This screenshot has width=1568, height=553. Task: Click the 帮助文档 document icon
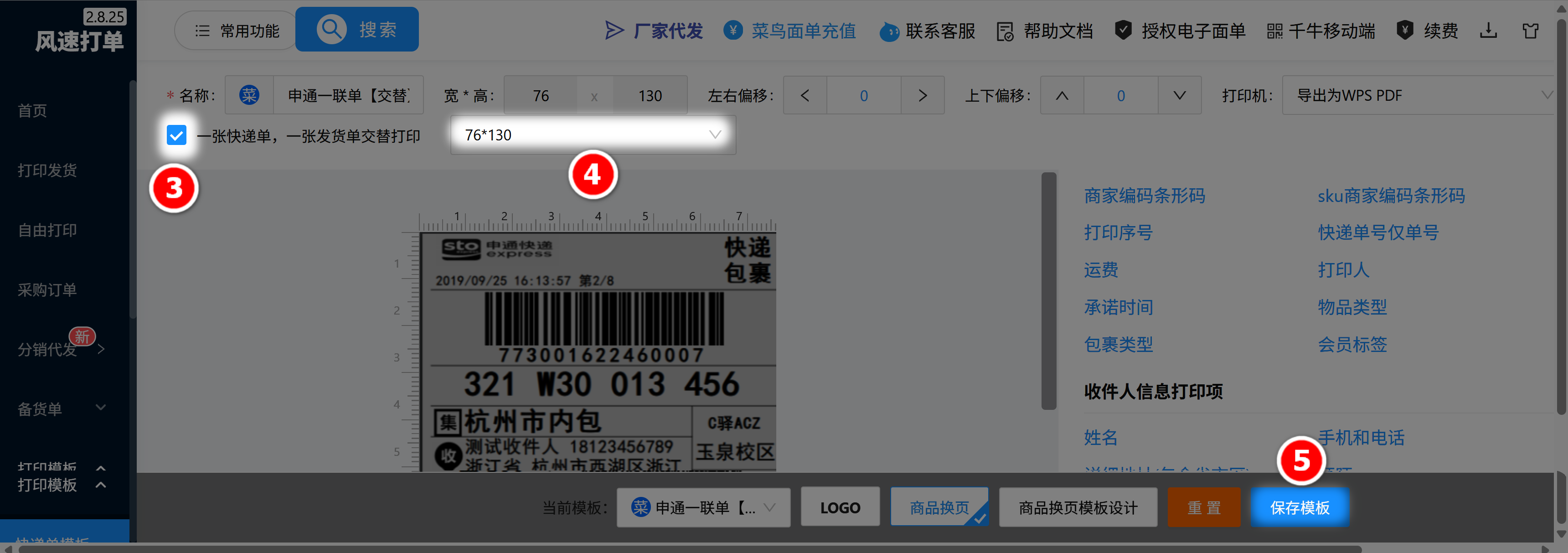pos(1005,31)
